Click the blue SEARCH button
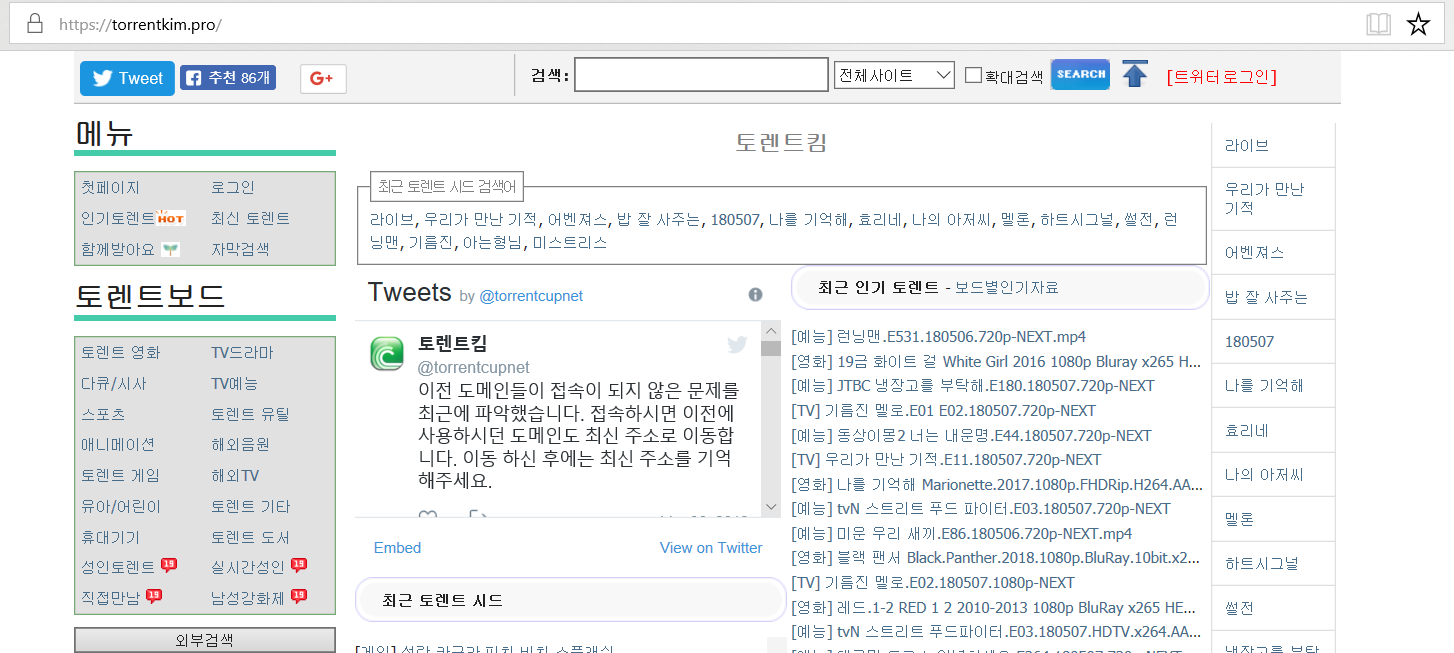The image size is (1454, 653). point(1080,74)
